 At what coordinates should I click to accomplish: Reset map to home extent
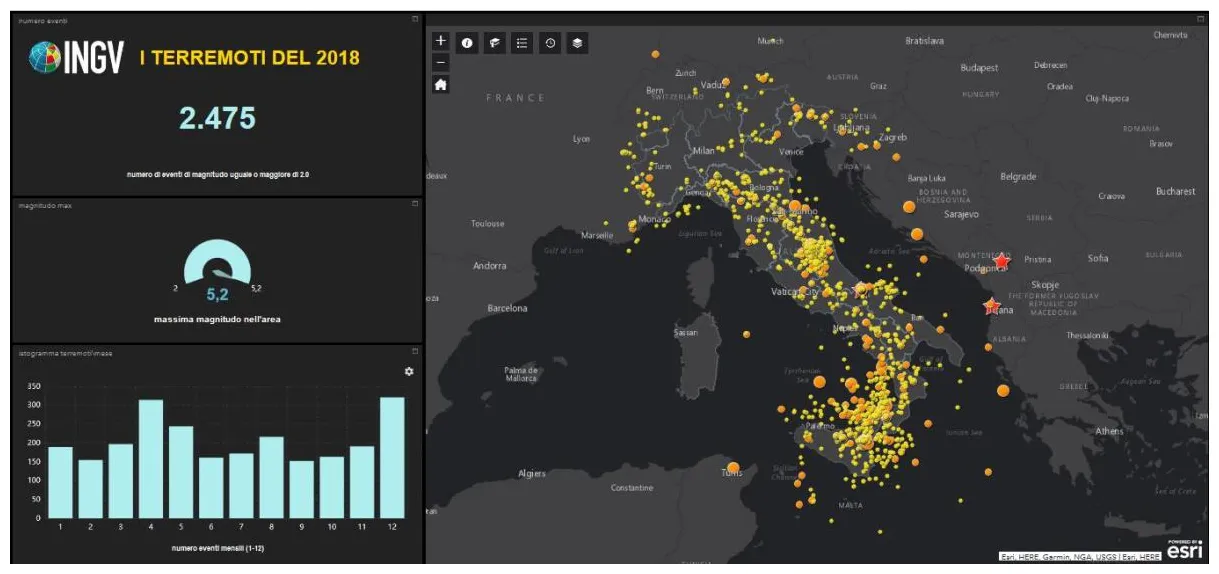[441, 85]
